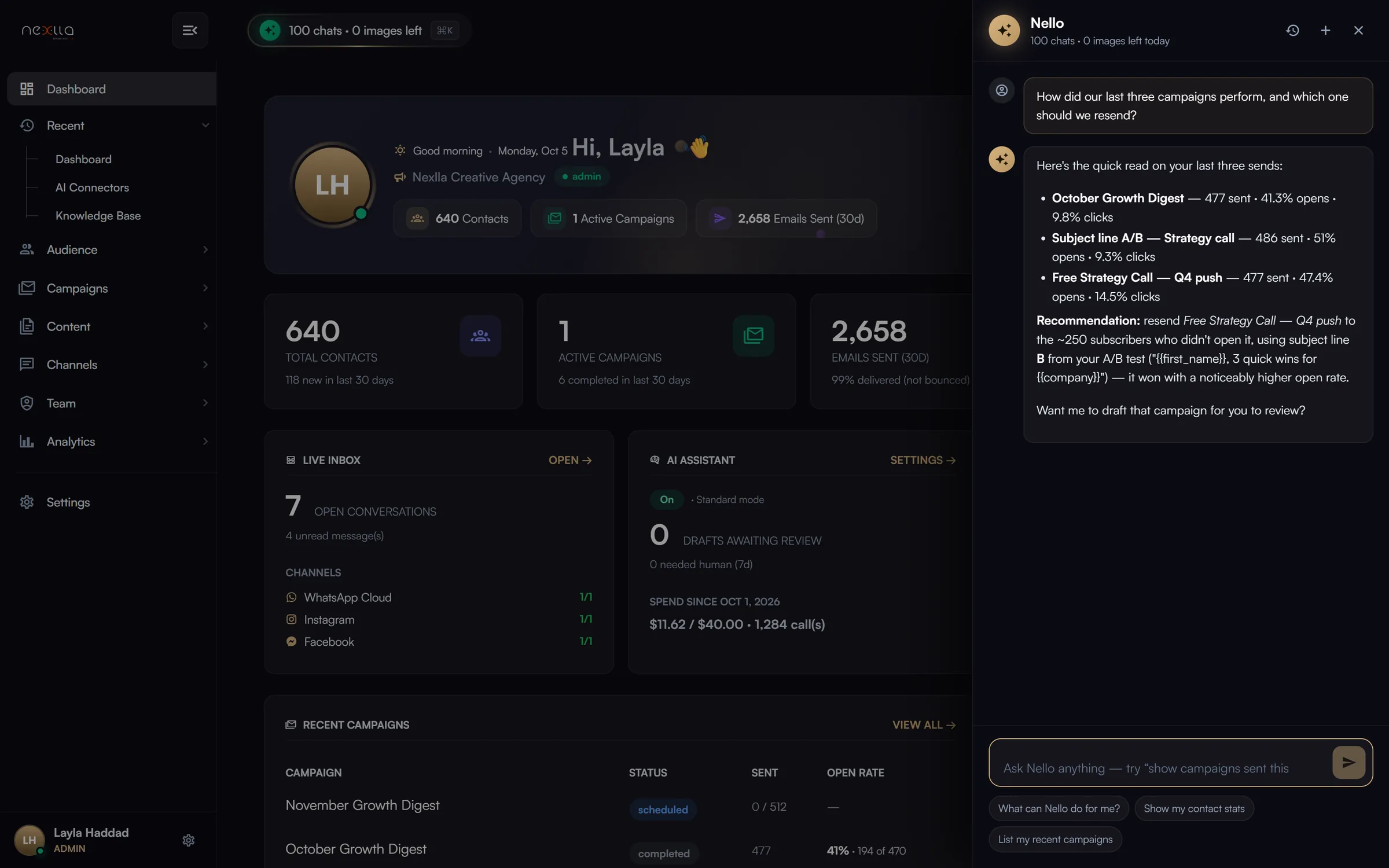Click the Analytics bar chart icon

click(x=27, y=442)
